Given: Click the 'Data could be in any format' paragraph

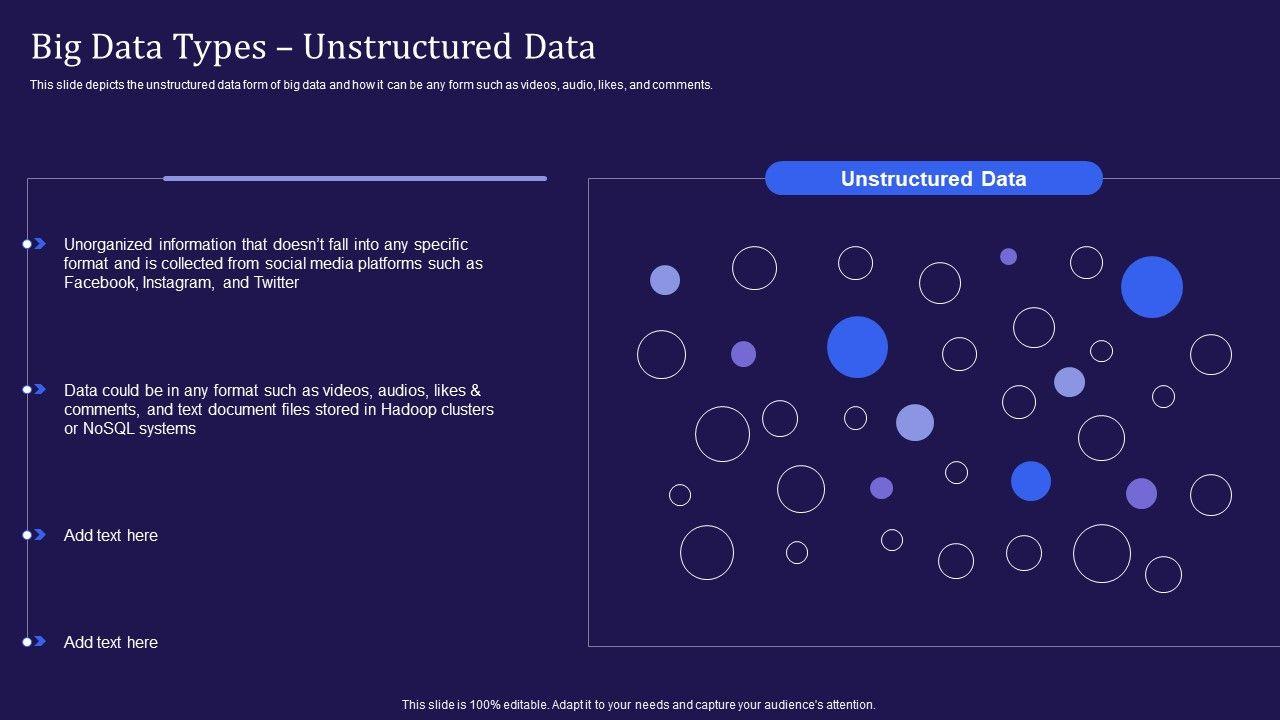Looking at the screenshot, I should (278, 409).
